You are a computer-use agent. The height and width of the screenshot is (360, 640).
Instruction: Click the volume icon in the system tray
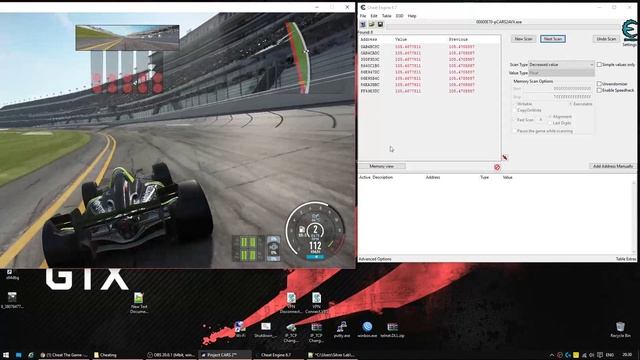click(592, 355)
